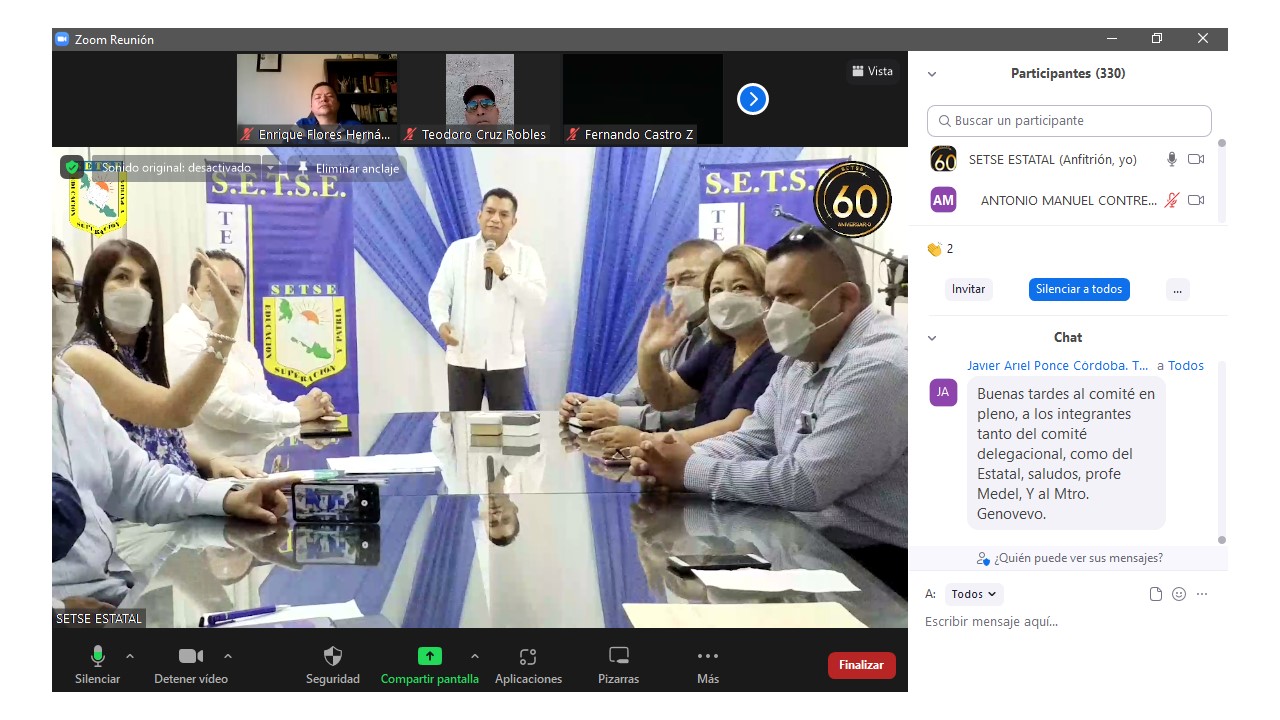Open chat emoji picker
Viewport: 1280px width, 720px height.
(x=1179, y=594)
